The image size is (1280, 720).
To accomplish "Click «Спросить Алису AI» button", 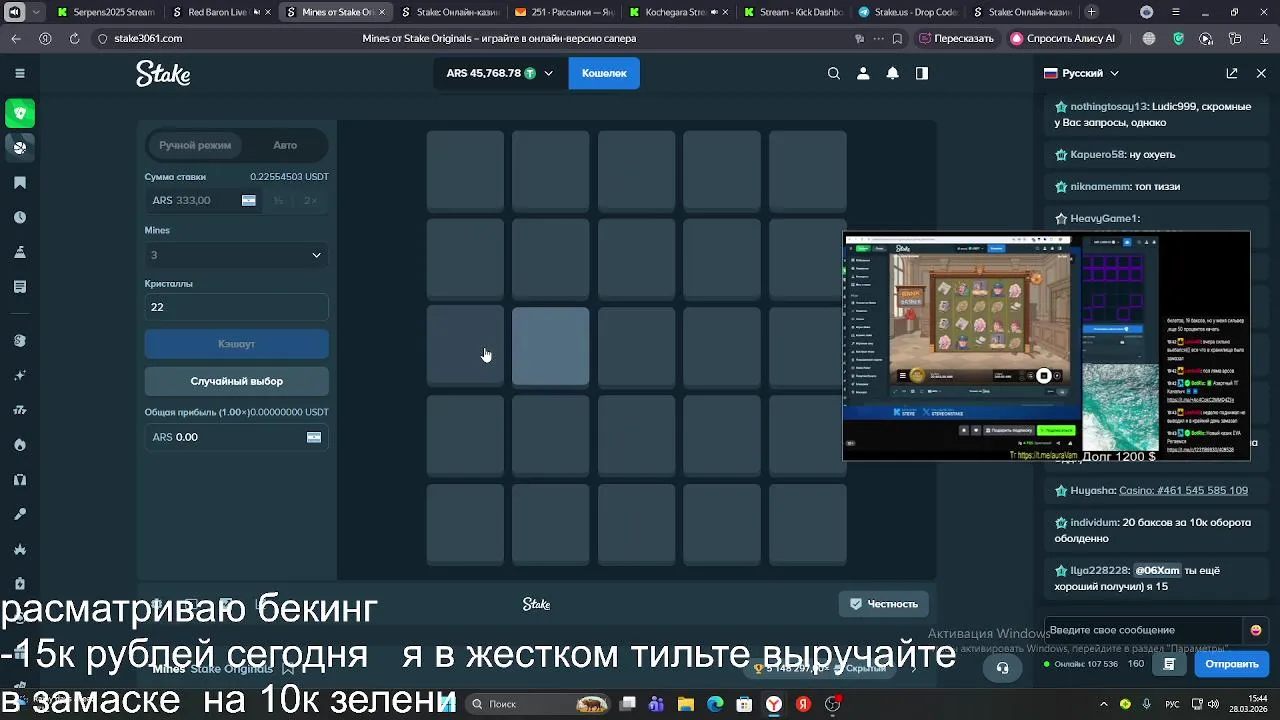I will pyautogui.click(x=1062, y=38).
